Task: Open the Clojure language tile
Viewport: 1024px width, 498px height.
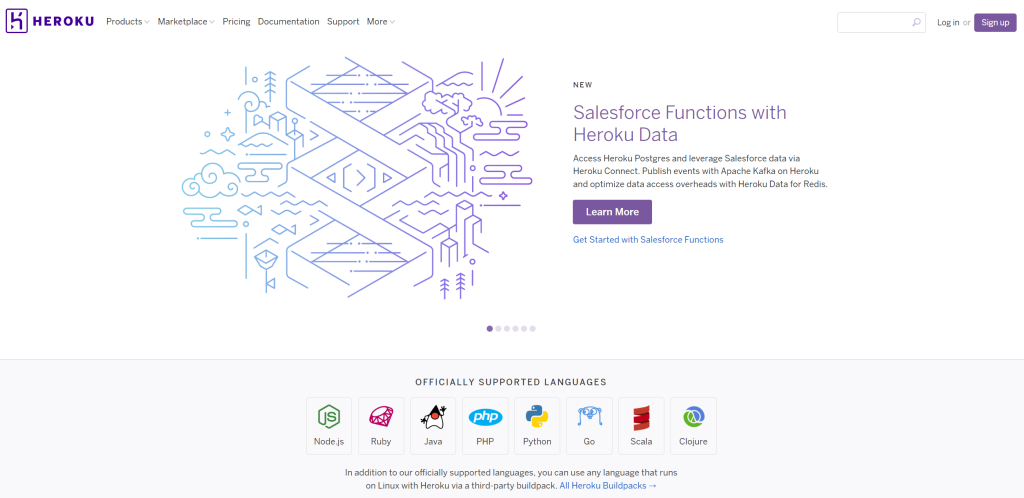Action: (x=693, y=425)
